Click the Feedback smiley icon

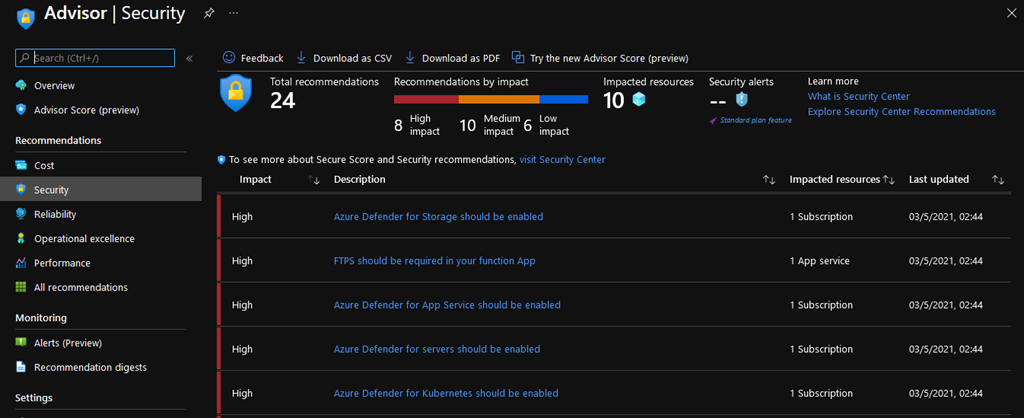[229, 58]
